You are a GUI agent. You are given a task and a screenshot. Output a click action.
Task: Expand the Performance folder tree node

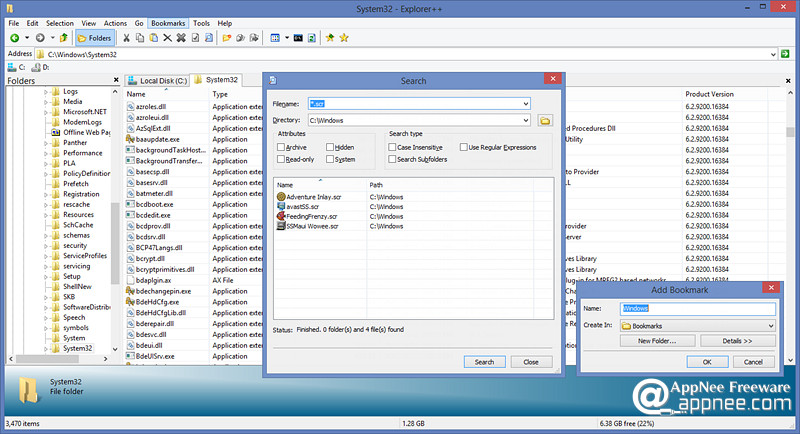point(46,153)
